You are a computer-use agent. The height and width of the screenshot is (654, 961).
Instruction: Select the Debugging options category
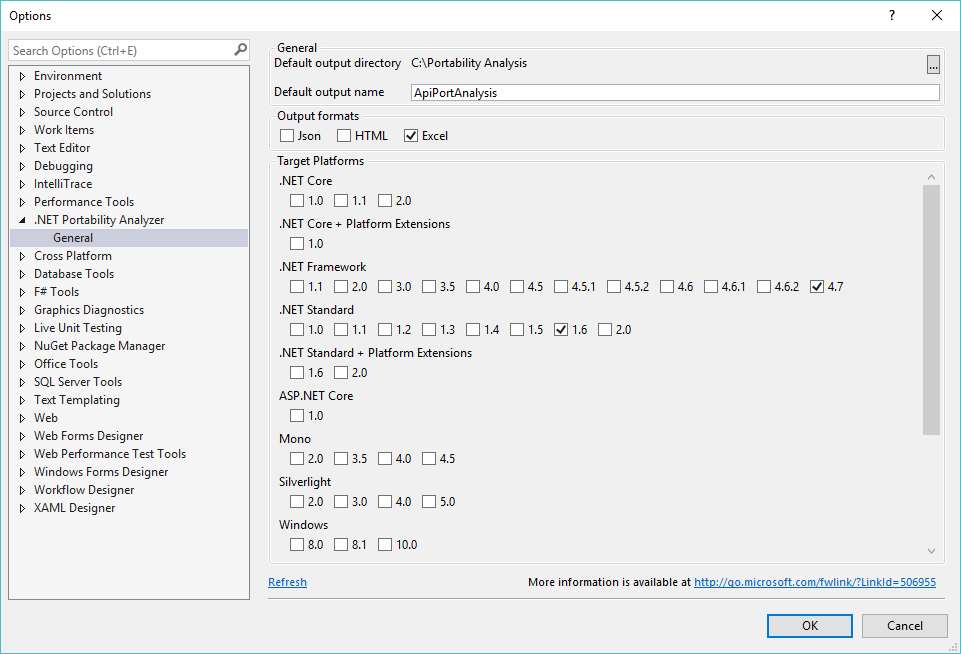point(63,166)
